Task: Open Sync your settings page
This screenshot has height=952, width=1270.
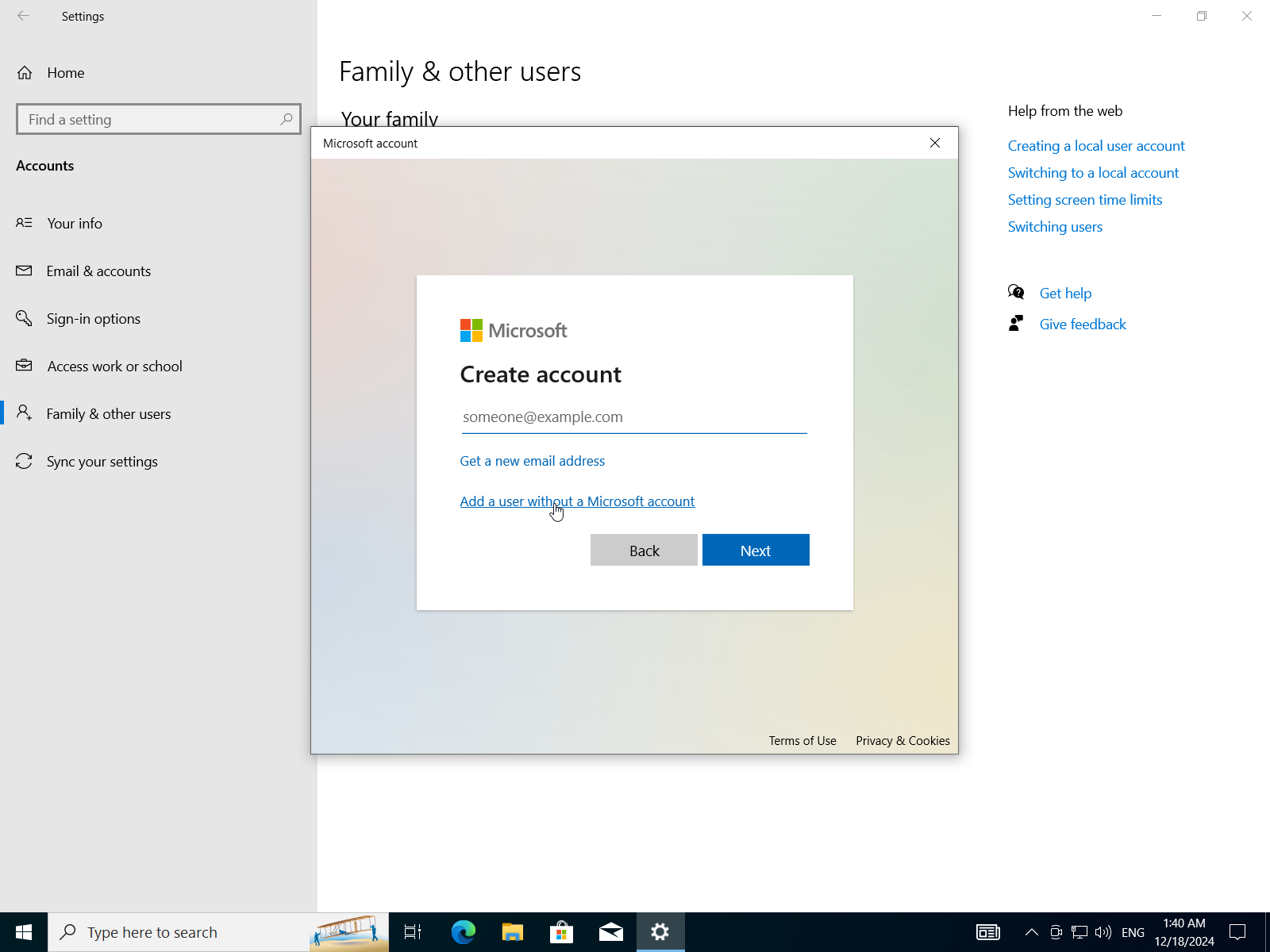Action: click(x=102, y=462)
